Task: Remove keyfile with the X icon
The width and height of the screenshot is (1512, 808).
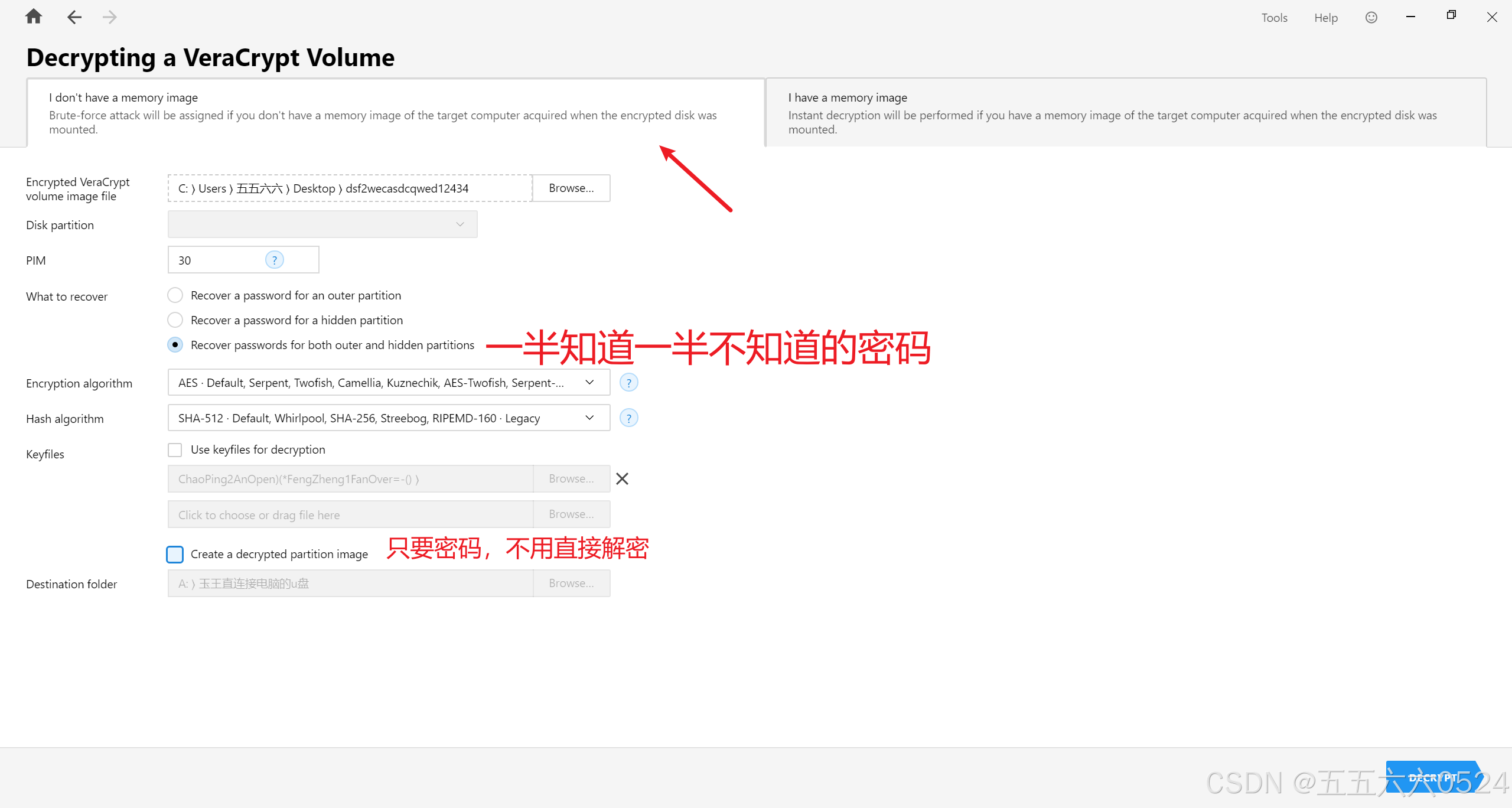Action: click(622, 478)
